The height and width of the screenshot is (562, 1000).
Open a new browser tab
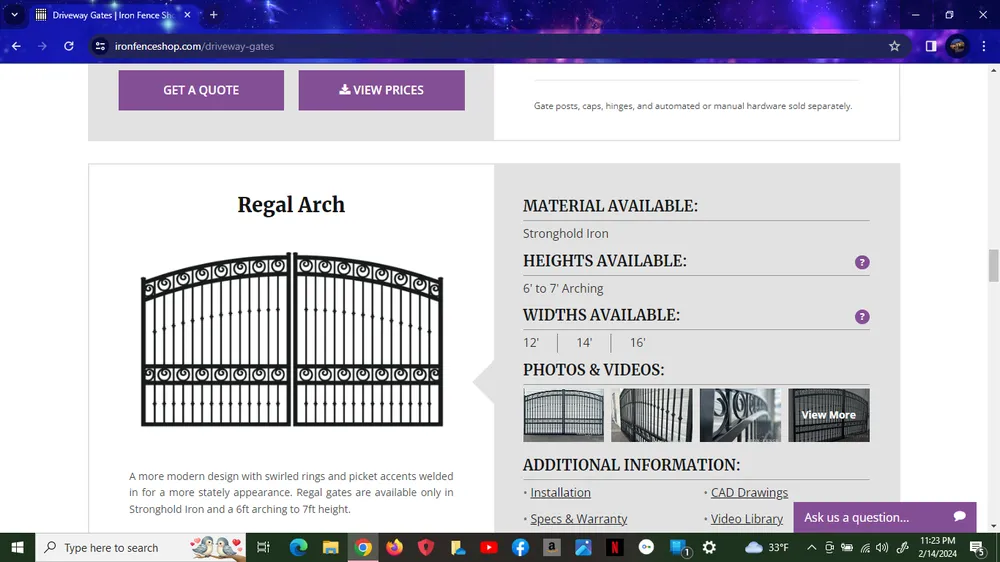213,15
